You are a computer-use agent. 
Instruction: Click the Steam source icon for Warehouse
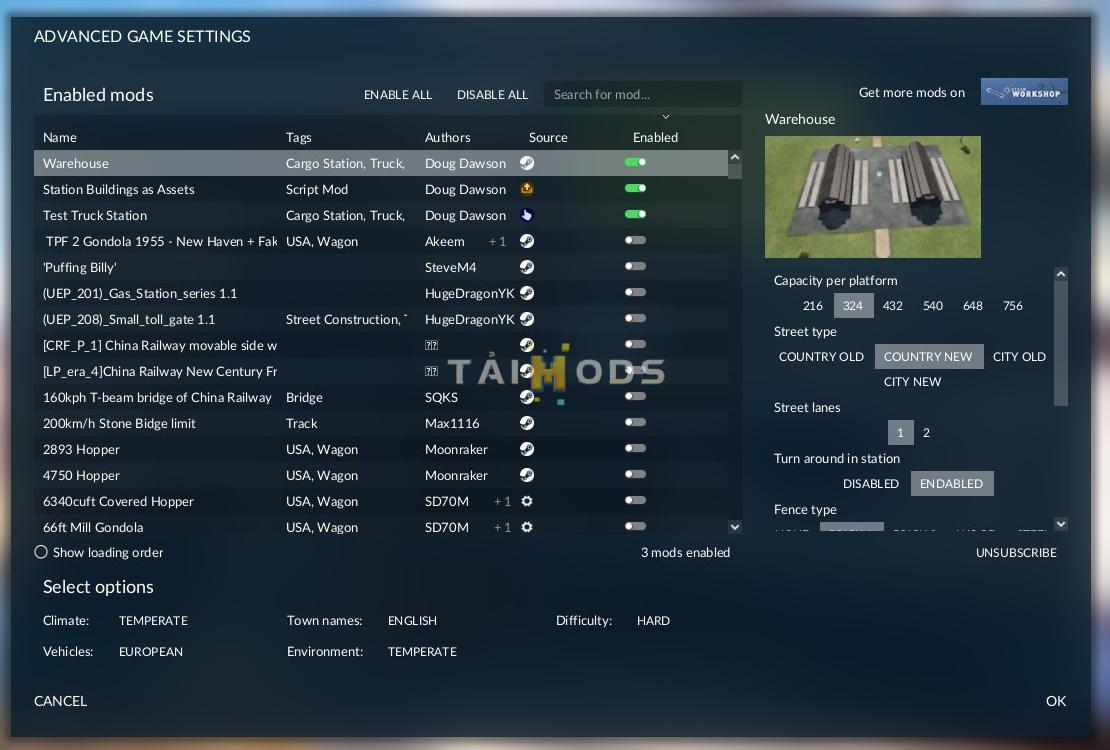point(527,163)
